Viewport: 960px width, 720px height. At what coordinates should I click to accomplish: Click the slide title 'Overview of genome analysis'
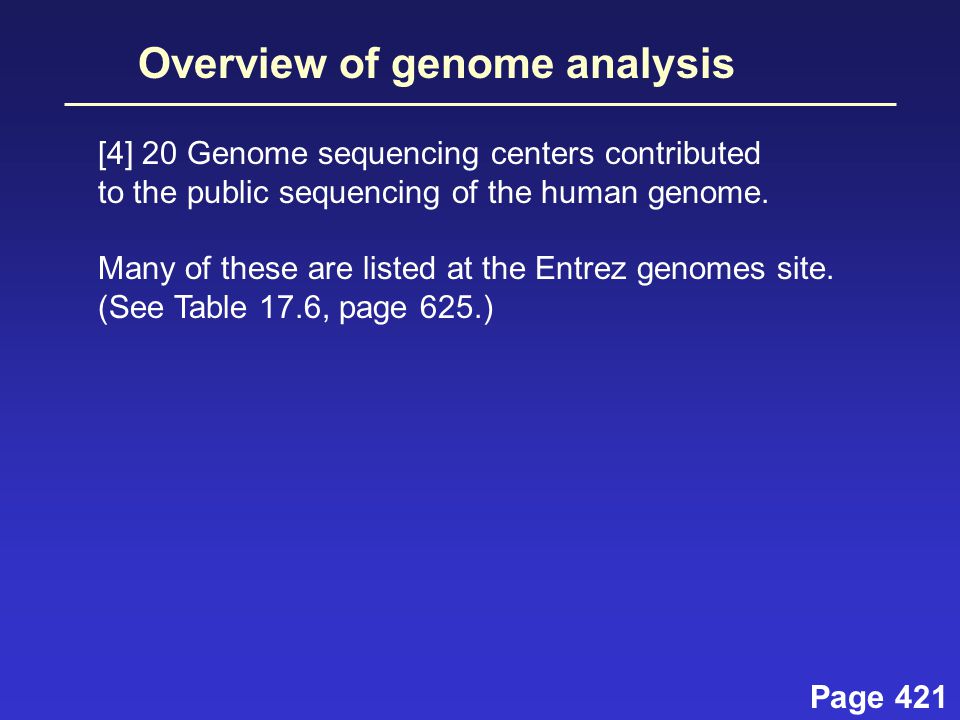click(436, 64)
